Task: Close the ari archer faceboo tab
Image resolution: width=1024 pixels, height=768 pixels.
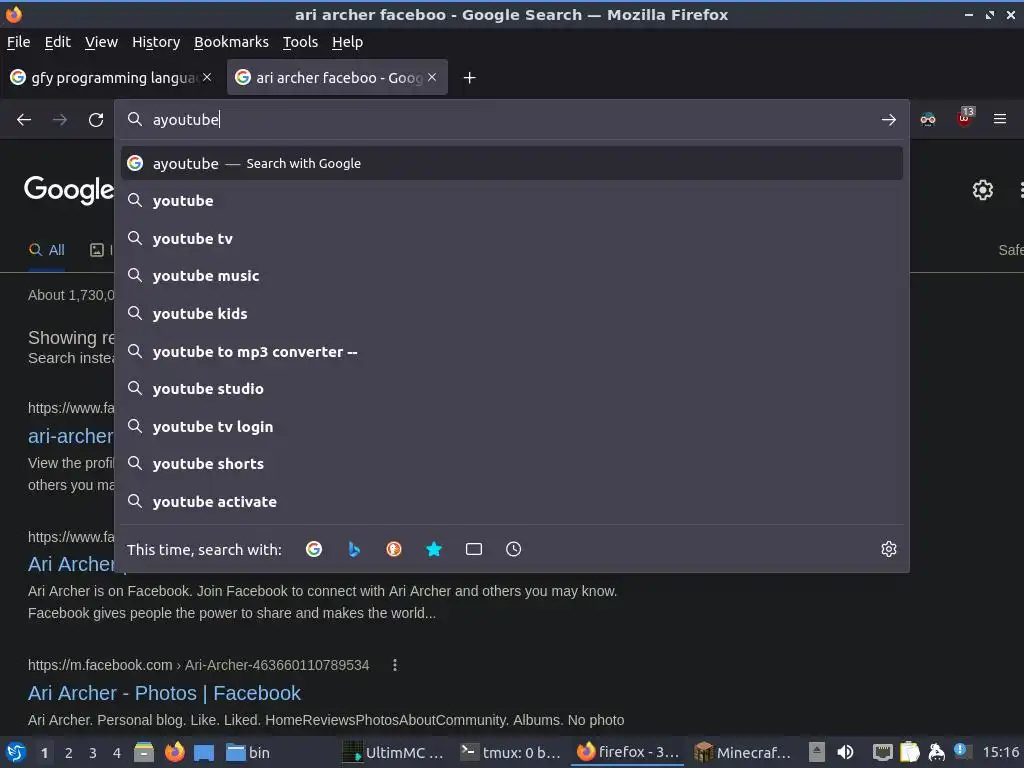Action: tap(432, 77)
